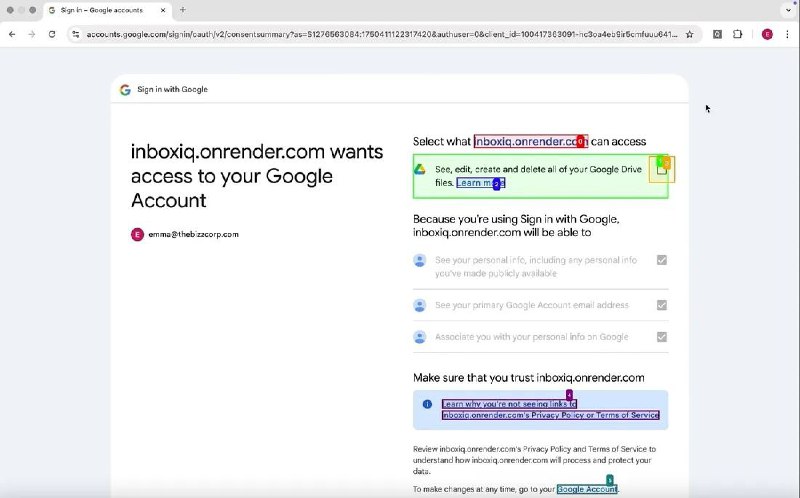Open Learn why you're not seeing links
Image resolution: width=800 pixels, height=498 pixels.
(x=551, y=409)
